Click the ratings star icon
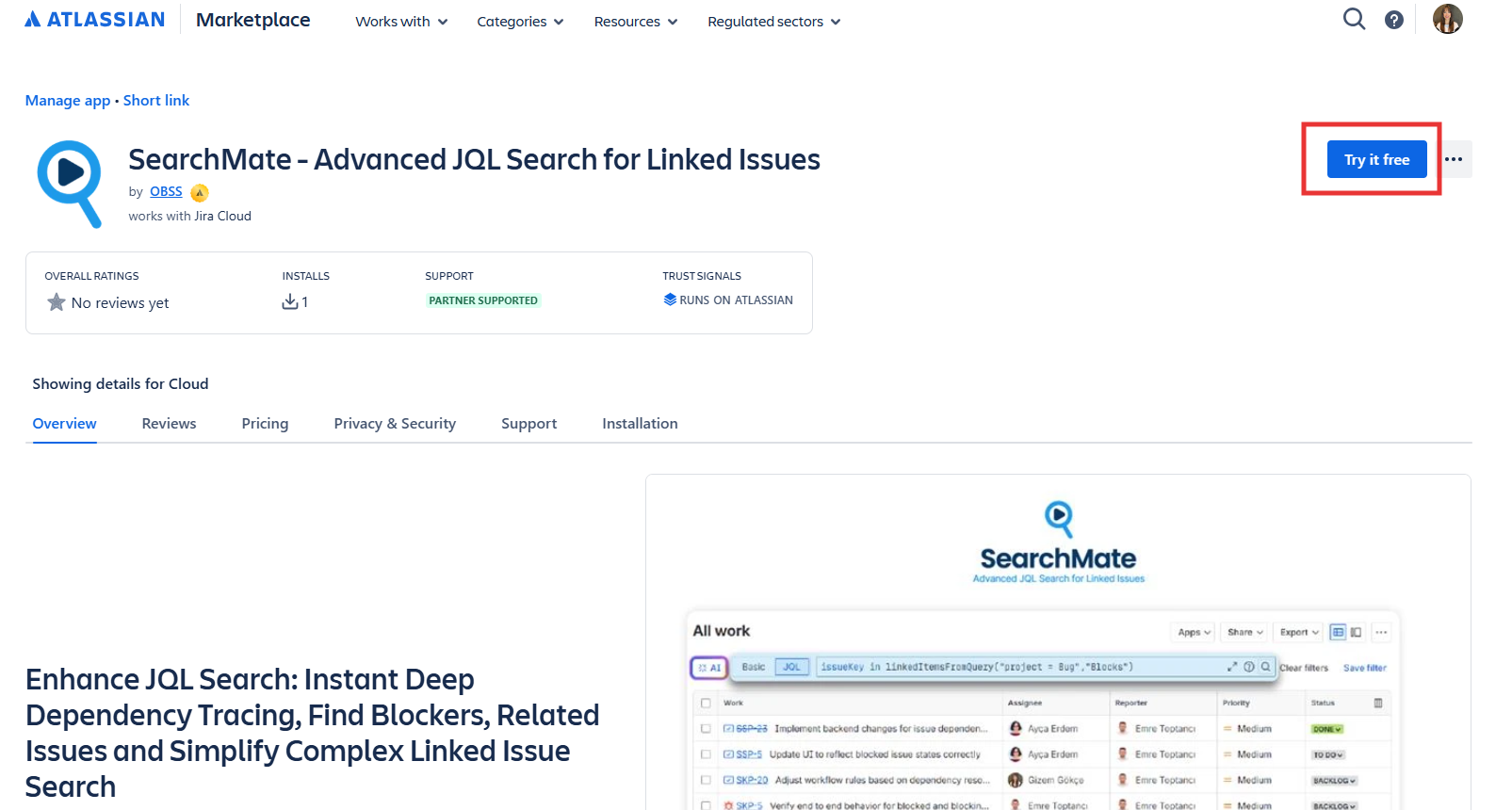Image resolution: width=1512 pixels, height=810 pixels. [57, 302]
